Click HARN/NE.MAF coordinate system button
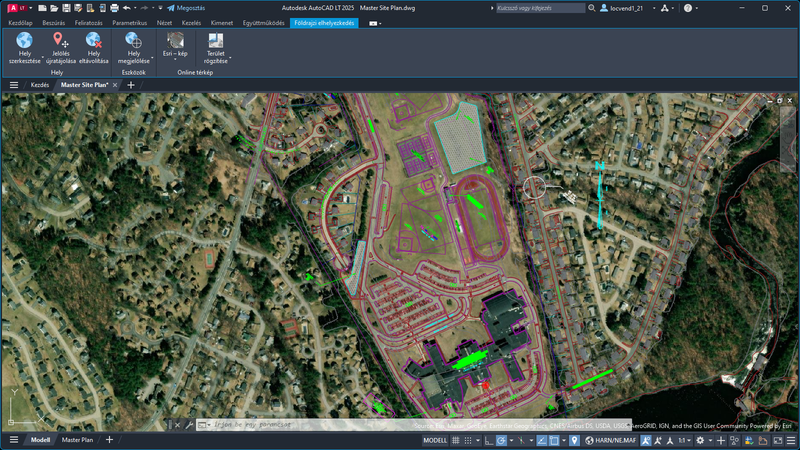 (x=611, y=440)
